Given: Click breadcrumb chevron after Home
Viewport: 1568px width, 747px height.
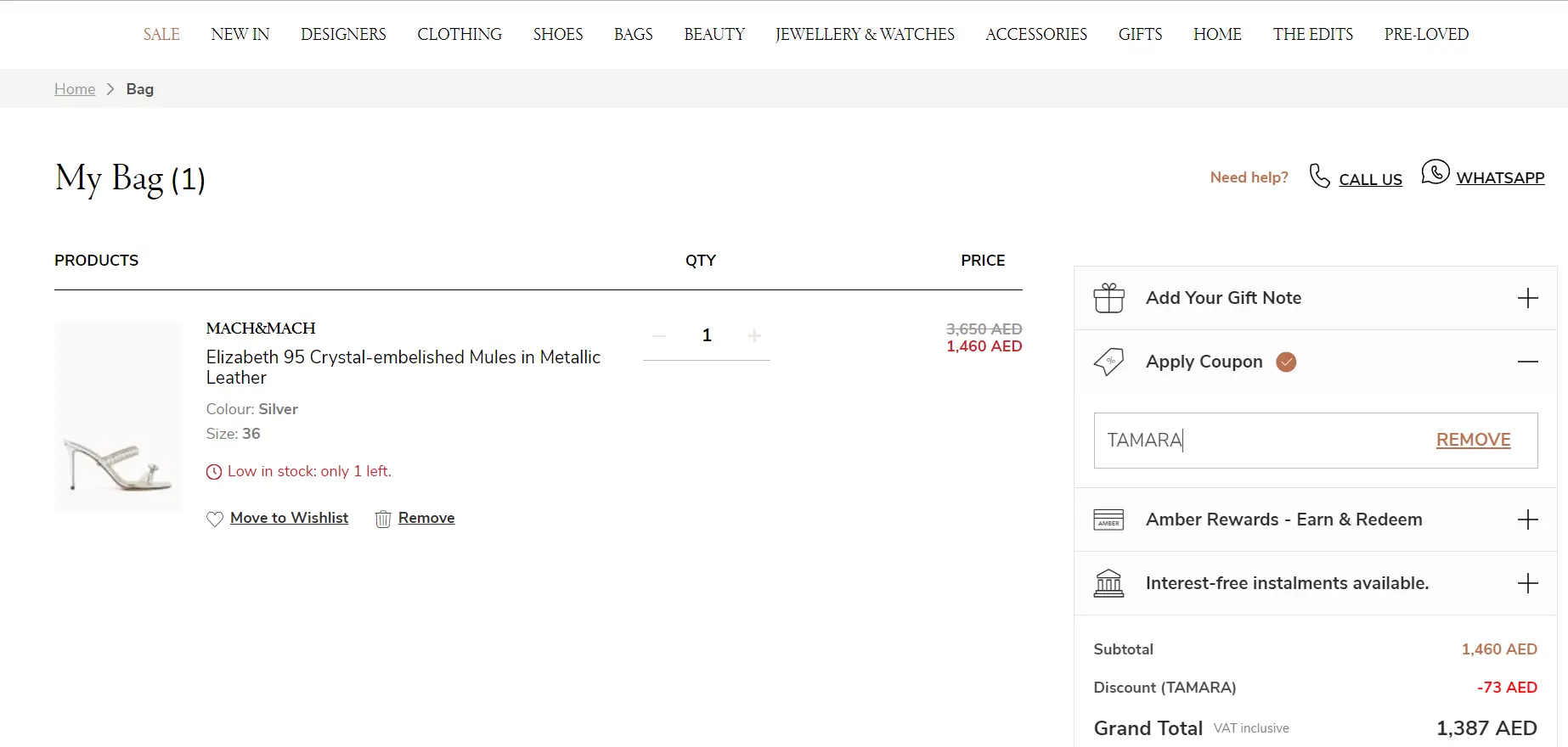Looking at the screenshot, I should coord(110,89).
